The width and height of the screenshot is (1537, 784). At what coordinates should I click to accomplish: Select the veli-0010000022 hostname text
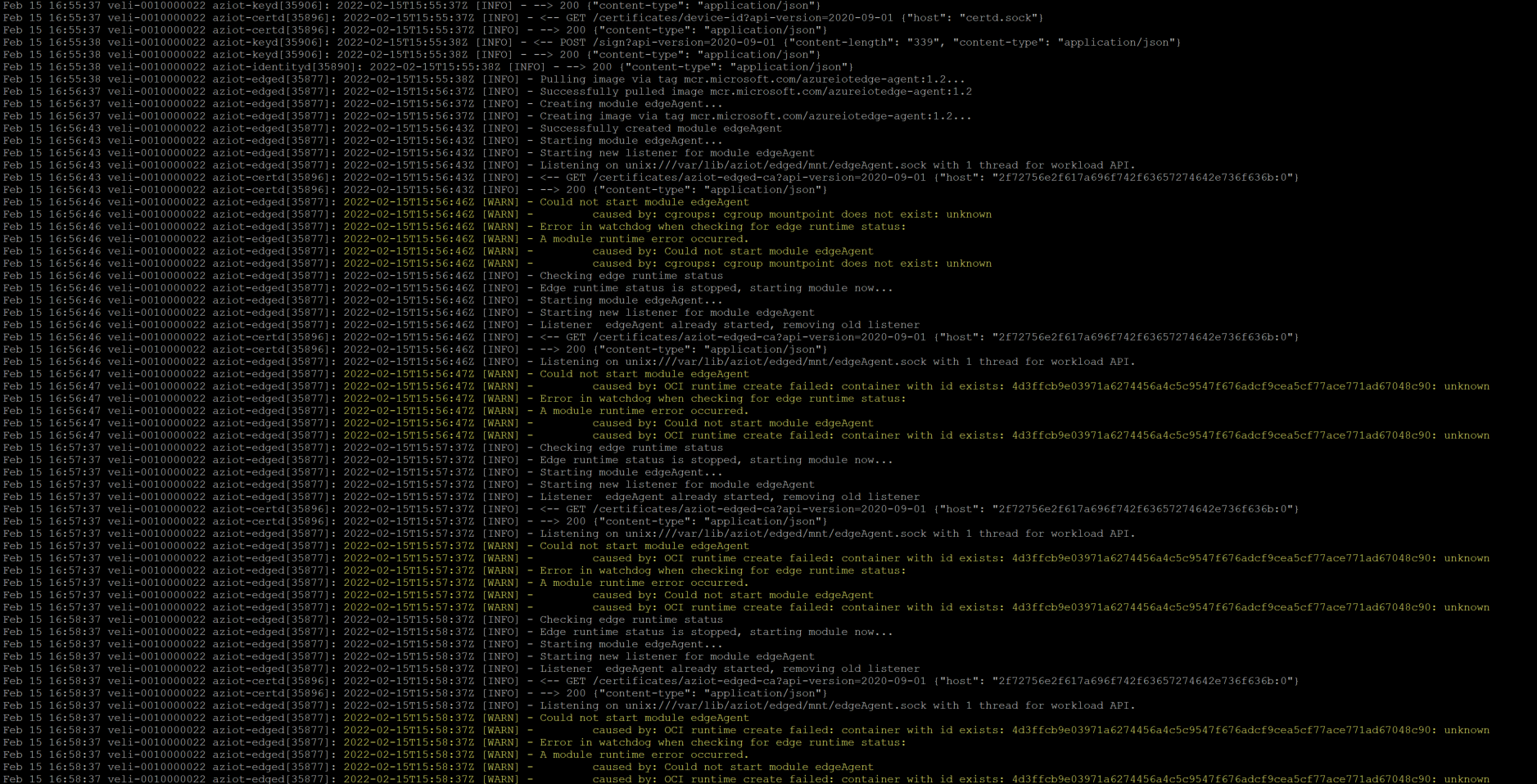pyautogui.click(x=155, y=5)
